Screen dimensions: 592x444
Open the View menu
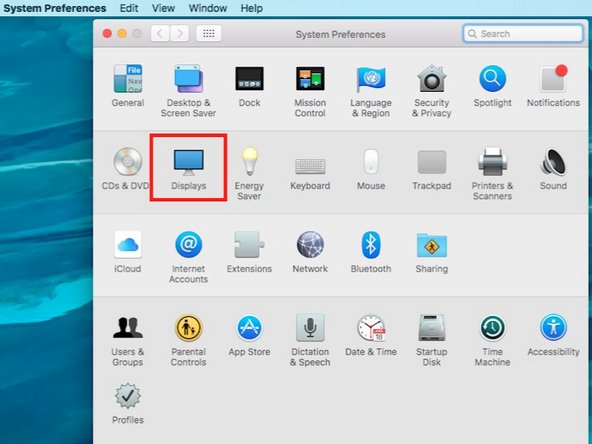[x=163, y=8]
